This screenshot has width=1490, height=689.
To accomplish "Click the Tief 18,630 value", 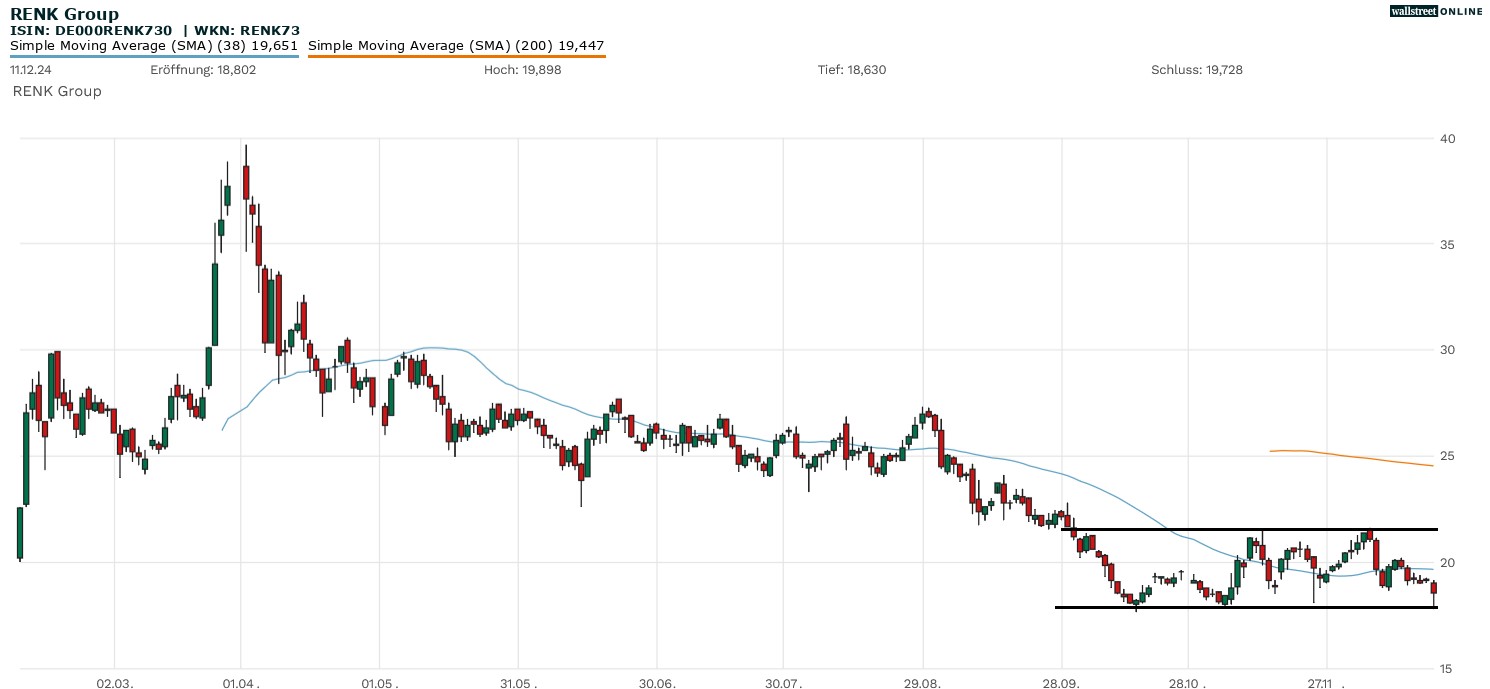I will point(852,70).
